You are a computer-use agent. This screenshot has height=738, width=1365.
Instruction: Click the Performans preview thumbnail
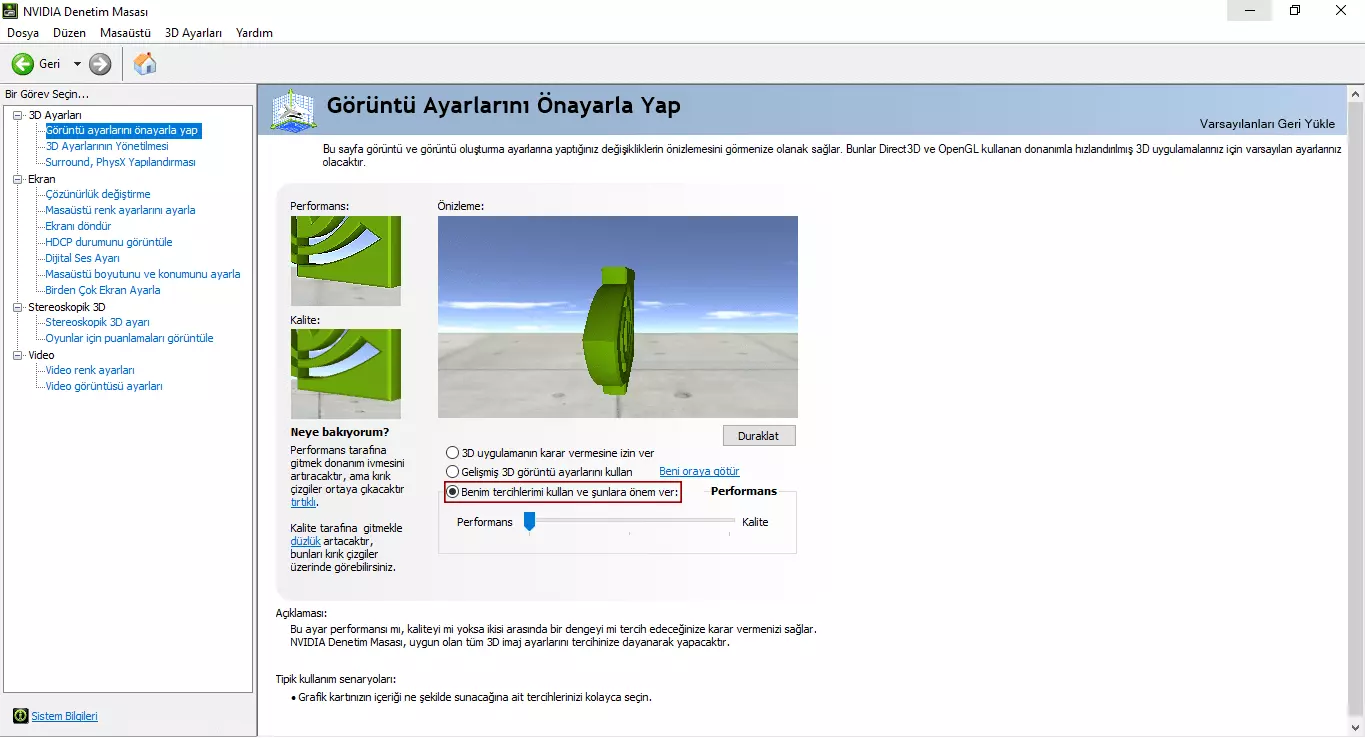346,261
